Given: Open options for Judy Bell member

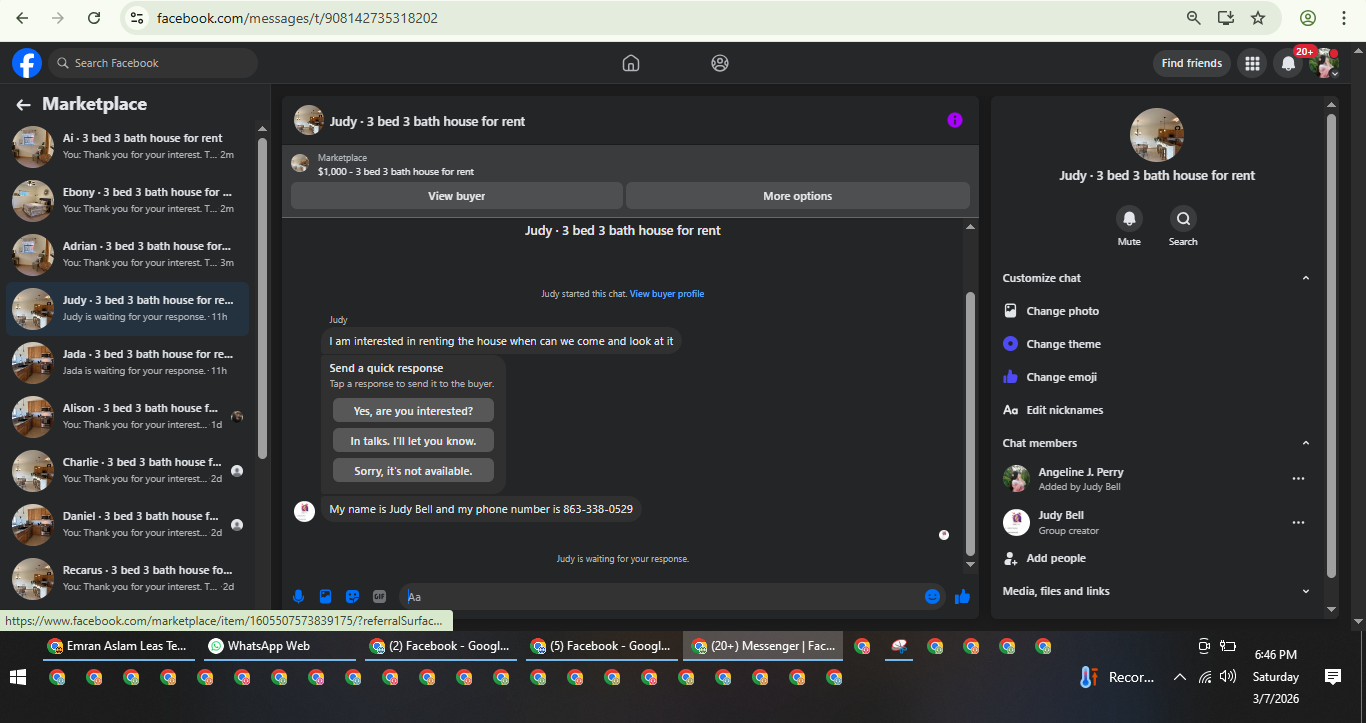Looking at the screenshot, I should 1298,522.
